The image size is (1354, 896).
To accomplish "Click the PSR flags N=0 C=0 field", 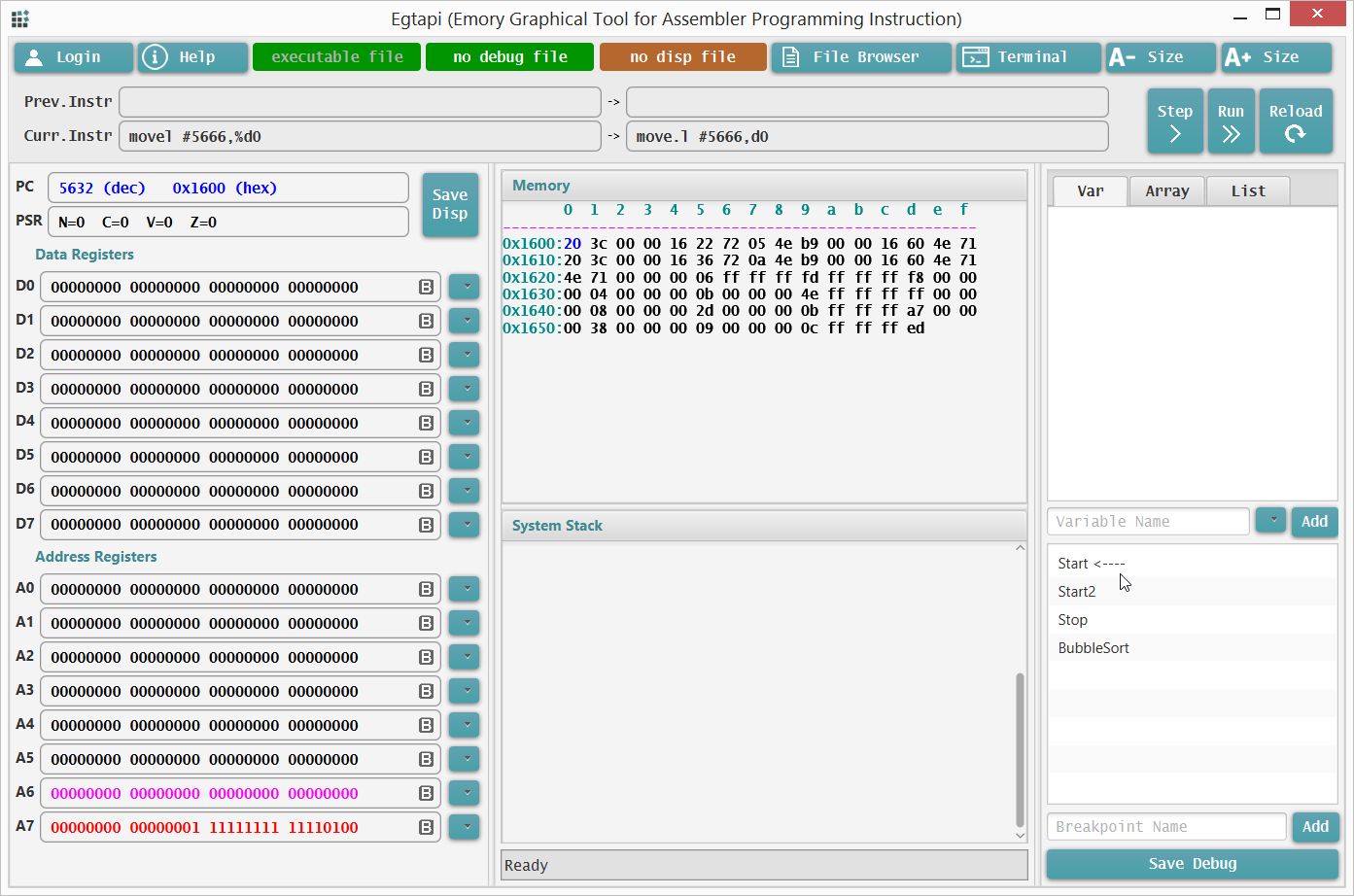I will (x=228, y=223).
